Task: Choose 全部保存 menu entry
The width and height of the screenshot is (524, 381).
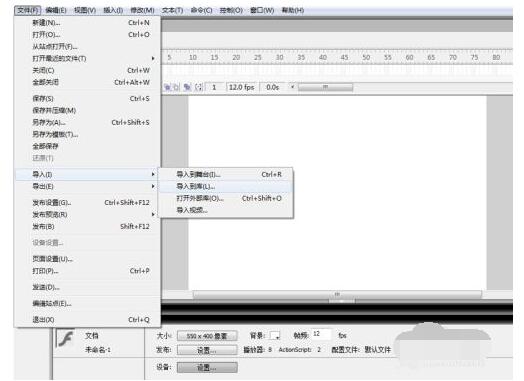Action: tap(88, 146)
